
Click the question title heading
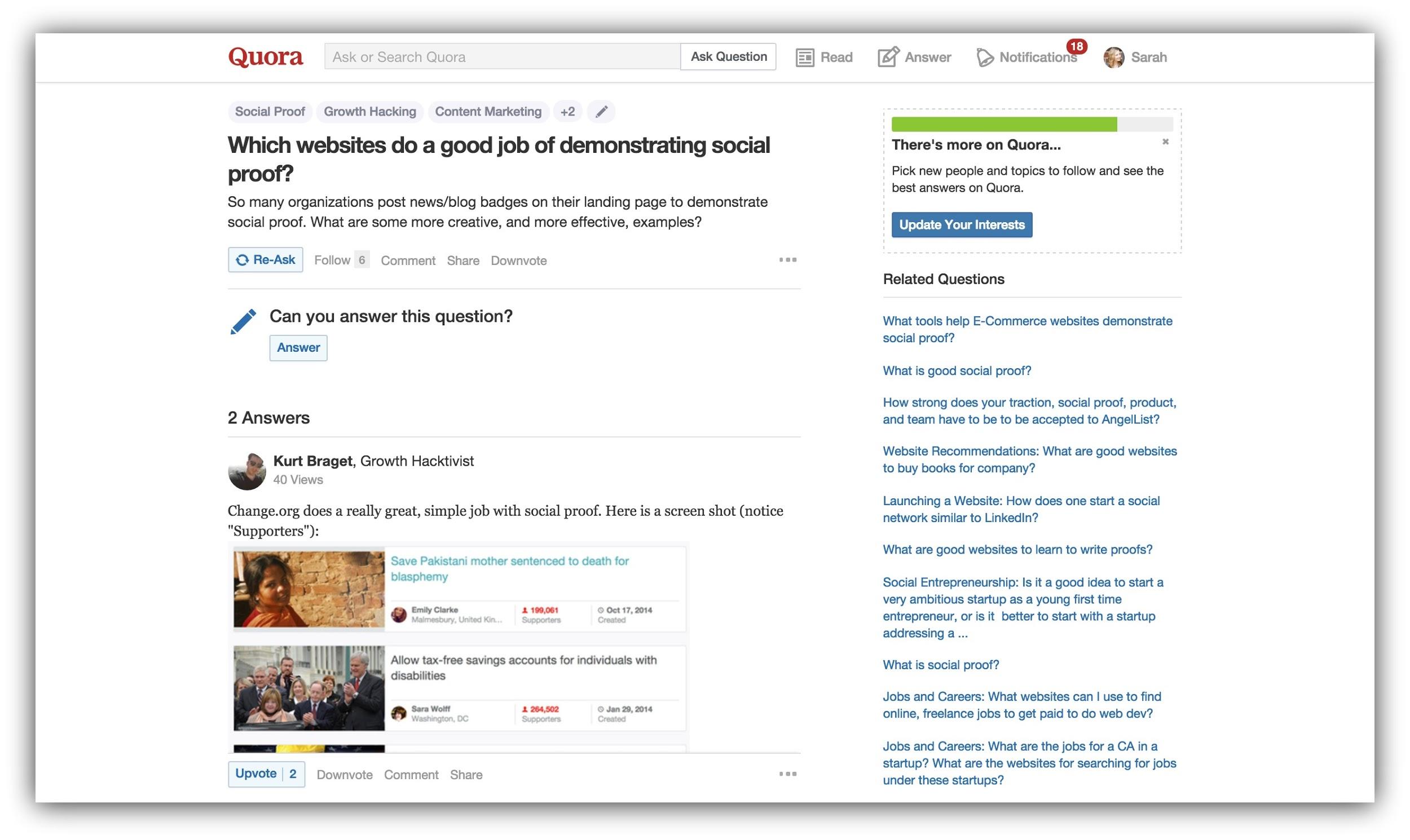tap(499, 159)
